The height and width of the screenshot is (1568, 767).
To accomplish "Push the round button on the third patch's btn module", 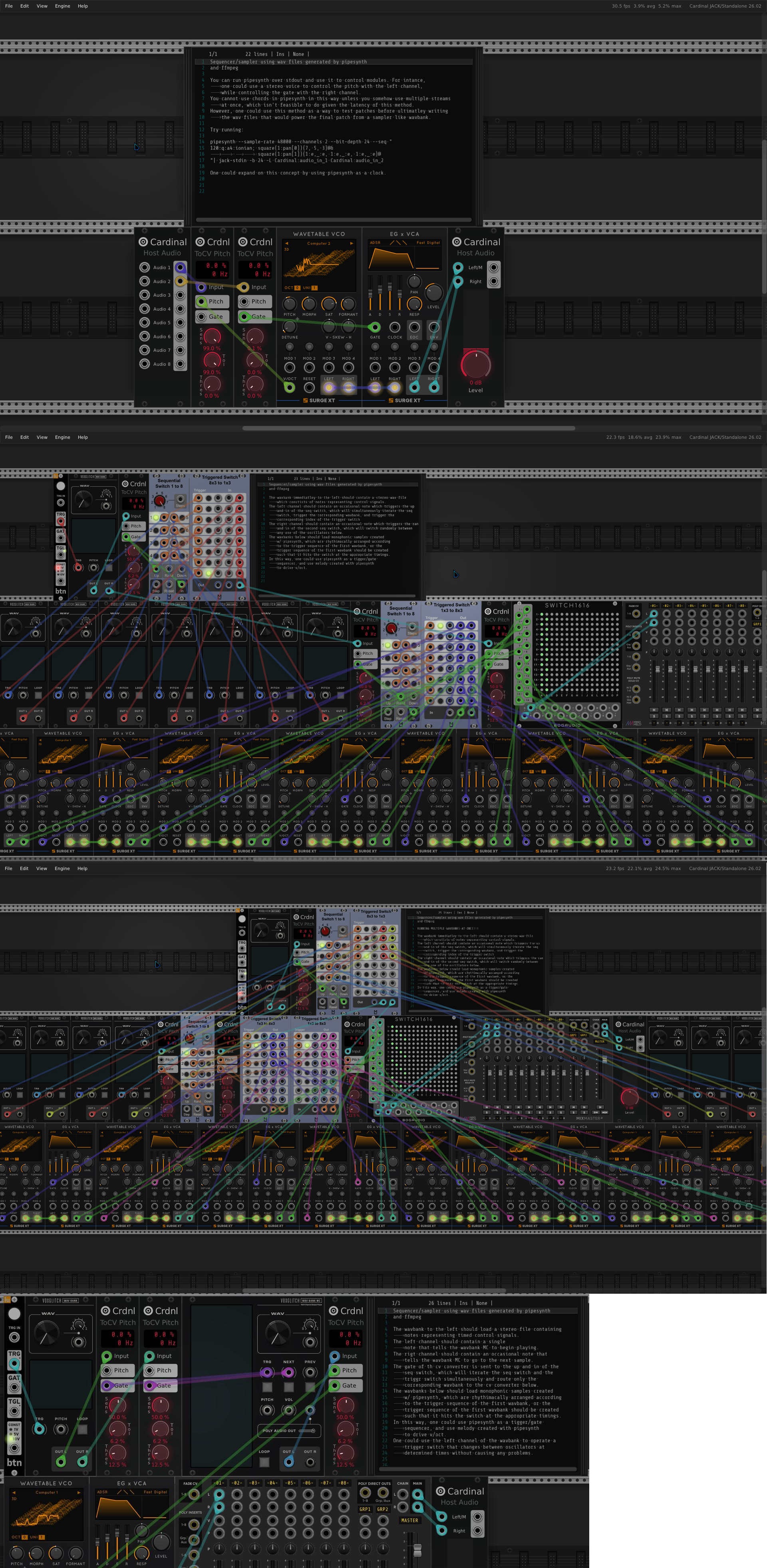I will tap(242, 918).
